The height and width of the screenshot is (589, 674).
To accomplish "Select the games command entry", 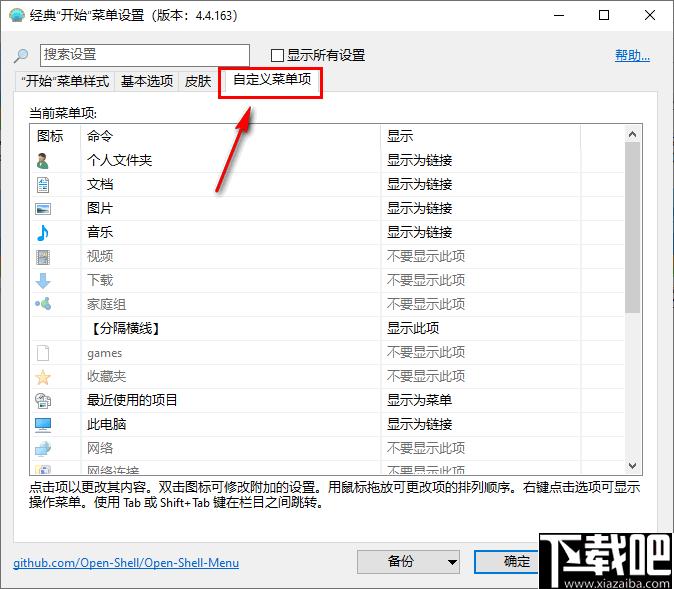I will [104, 353].
